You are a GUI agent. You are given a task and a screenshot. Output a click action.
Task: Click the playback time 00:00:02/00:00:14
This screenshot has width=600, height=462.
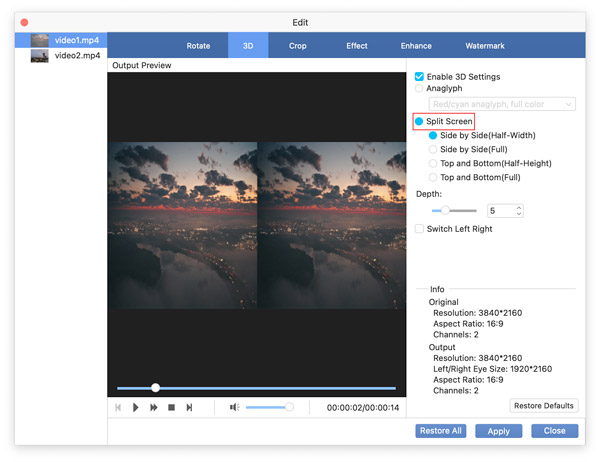[x=363, y=408]
